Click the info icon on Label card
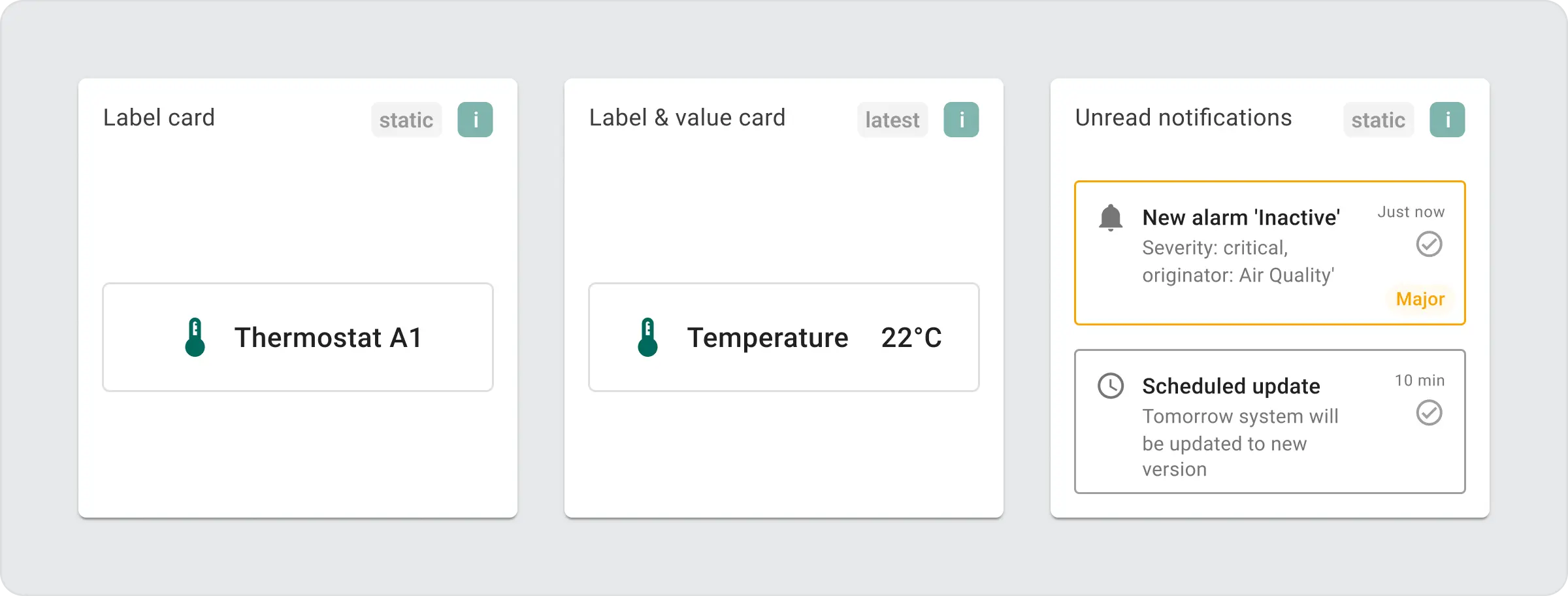 pos(475,120)
